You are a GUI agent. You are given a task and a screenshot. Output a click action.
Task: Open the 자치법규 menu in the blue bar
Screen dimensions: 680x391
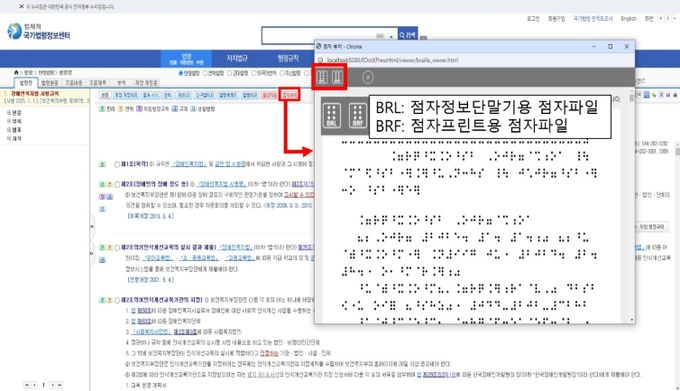pos(237,58)
